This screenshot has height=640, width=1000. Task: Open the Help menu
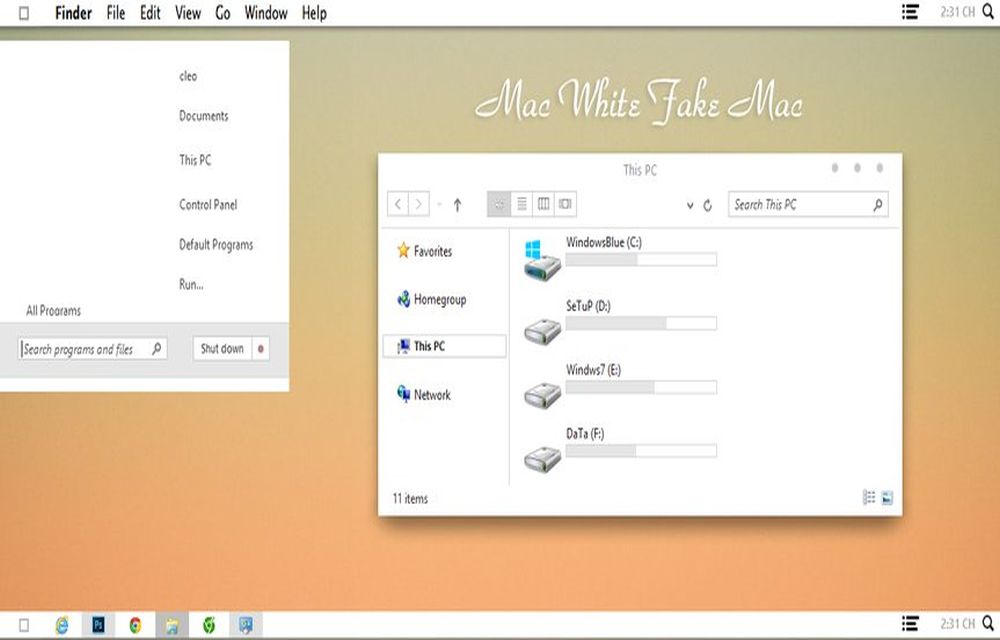coord(314,13)
